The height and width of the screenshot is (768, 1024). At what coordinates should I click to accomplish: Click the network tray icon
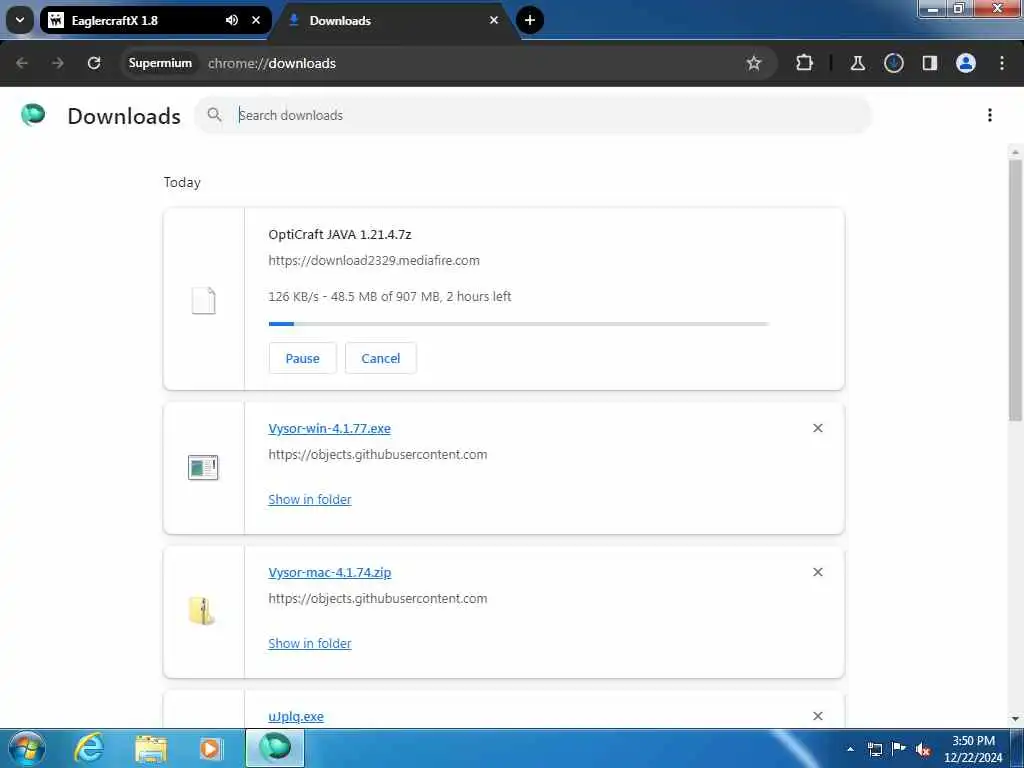pyautogui.click(x=874, y=749)
